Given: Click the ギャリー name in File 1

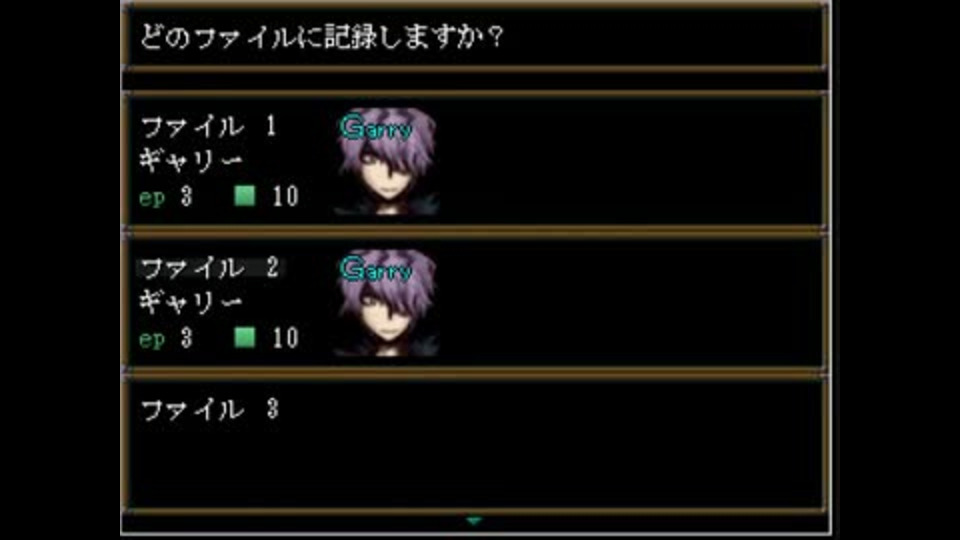Looking at the screenshot, I should click(x=191, y=161).
